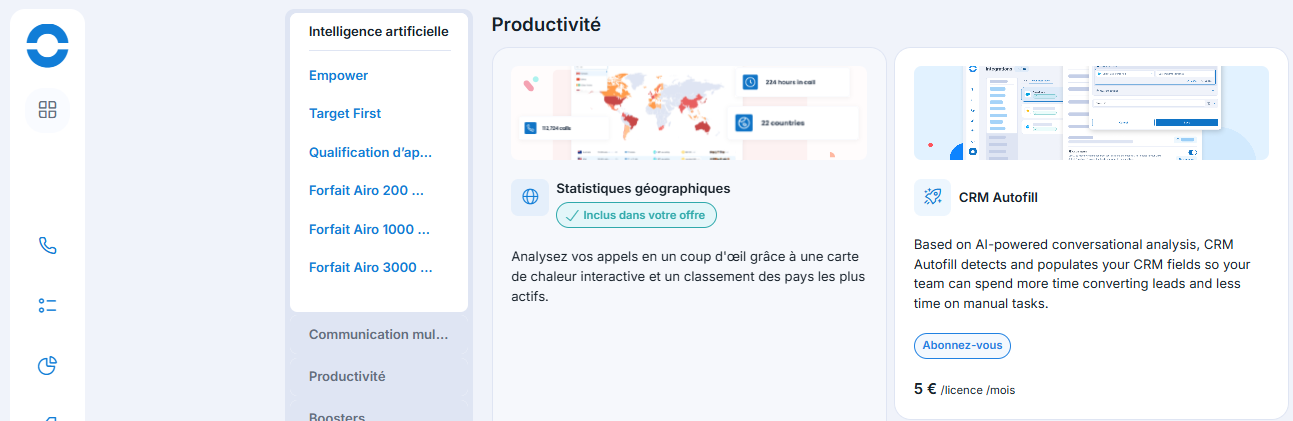The width and height of the screenshot is (1293, 421).
Task: Select the Intelligence artificielle category header
Action: tap(379, 31)
